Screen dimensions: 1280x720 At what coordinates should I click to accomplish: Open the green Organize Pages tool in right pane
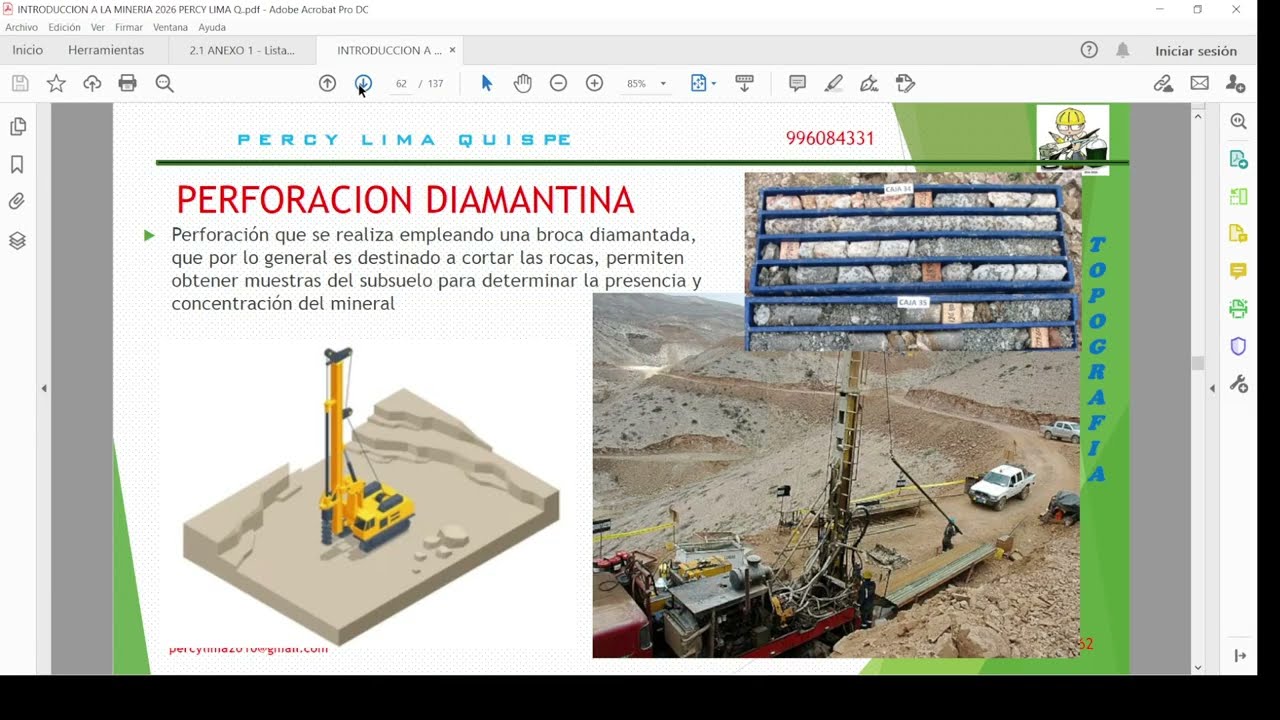coord(1238,197)
